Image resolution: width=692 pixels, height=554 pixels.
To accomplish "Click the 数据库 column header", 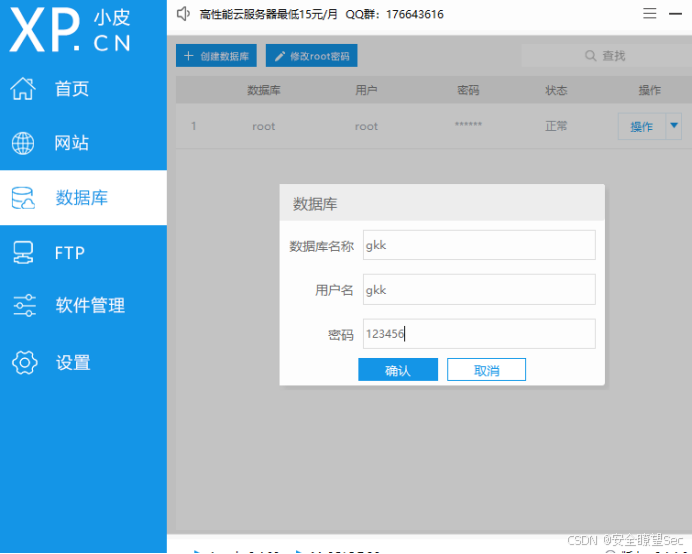I will [264, 90].
